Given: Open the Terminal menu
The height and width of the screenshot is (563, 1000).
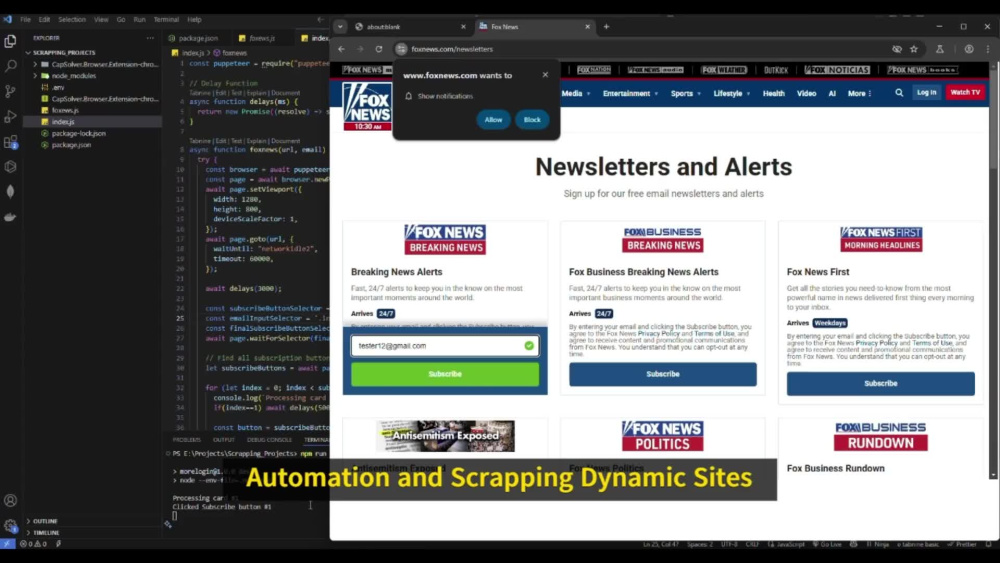Looking at the screenshot, I should pos(166,20).
